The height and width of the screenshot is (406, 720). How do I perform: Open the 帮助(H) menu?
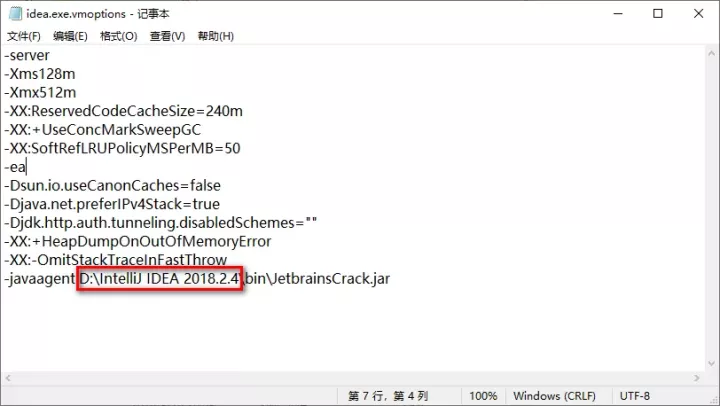[x=216, y=36]
